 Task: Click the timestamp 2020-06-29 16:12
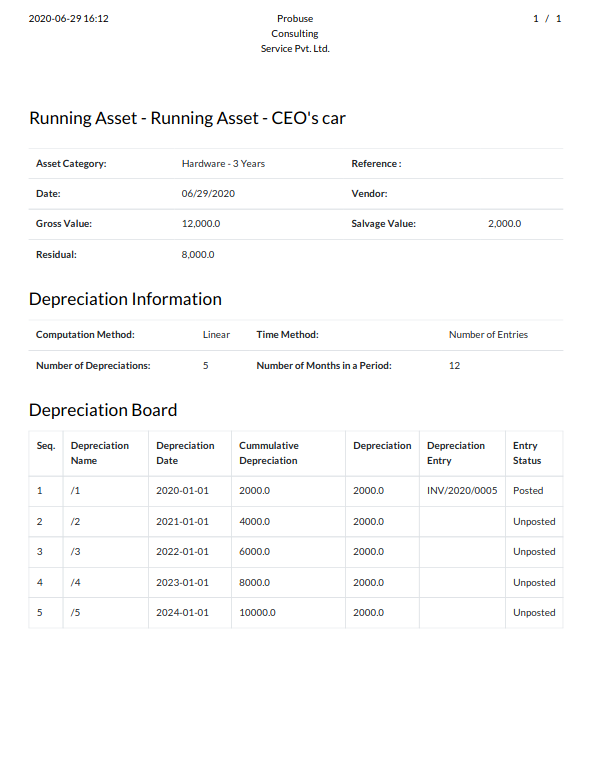[x=69, y=18]
